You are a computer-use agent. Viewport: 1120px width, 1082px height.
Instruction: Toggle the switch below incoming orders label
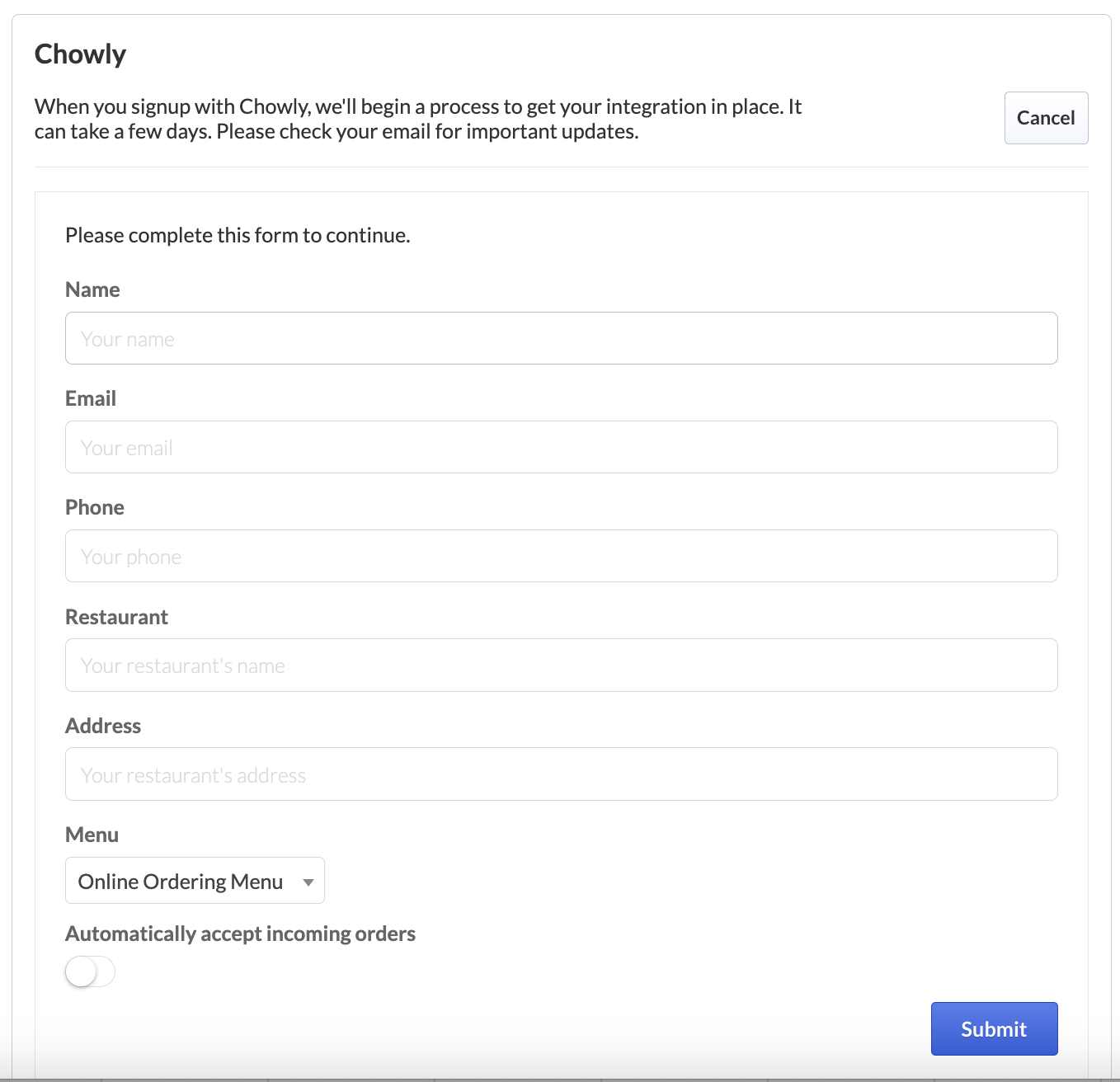89,971
